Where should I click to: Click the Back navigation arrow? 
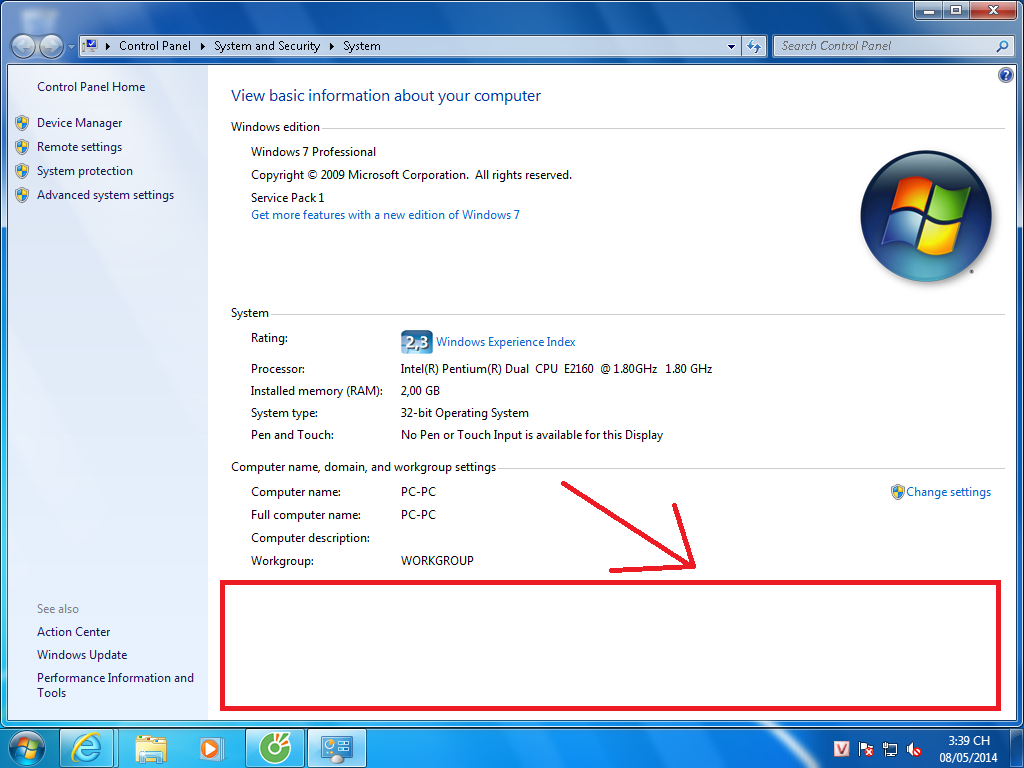click(23, 46)
